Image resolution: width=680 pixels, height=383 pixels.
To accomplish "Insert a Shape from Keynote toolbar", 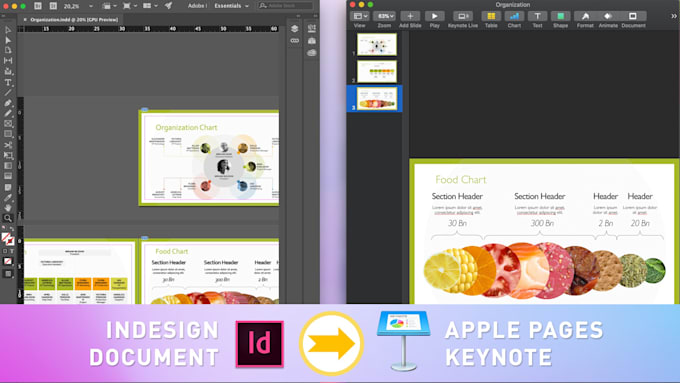I will click(560, 16).
